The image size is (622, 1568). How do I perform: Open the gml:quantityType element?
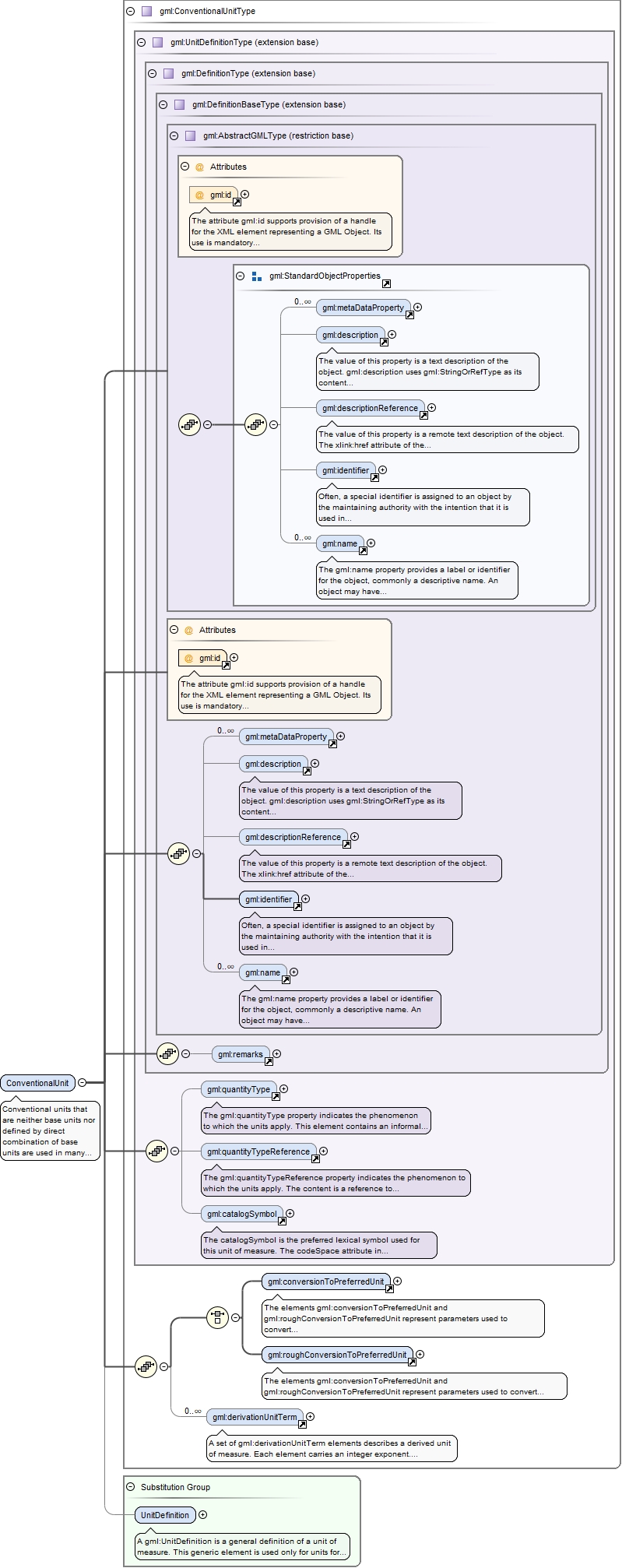click(x=238, y=1089)
